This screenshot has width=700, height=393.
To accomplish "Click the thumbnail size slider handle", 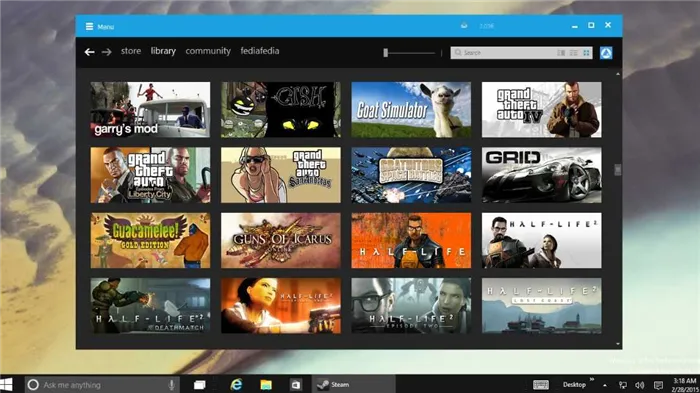I will [x=385, y=53].
